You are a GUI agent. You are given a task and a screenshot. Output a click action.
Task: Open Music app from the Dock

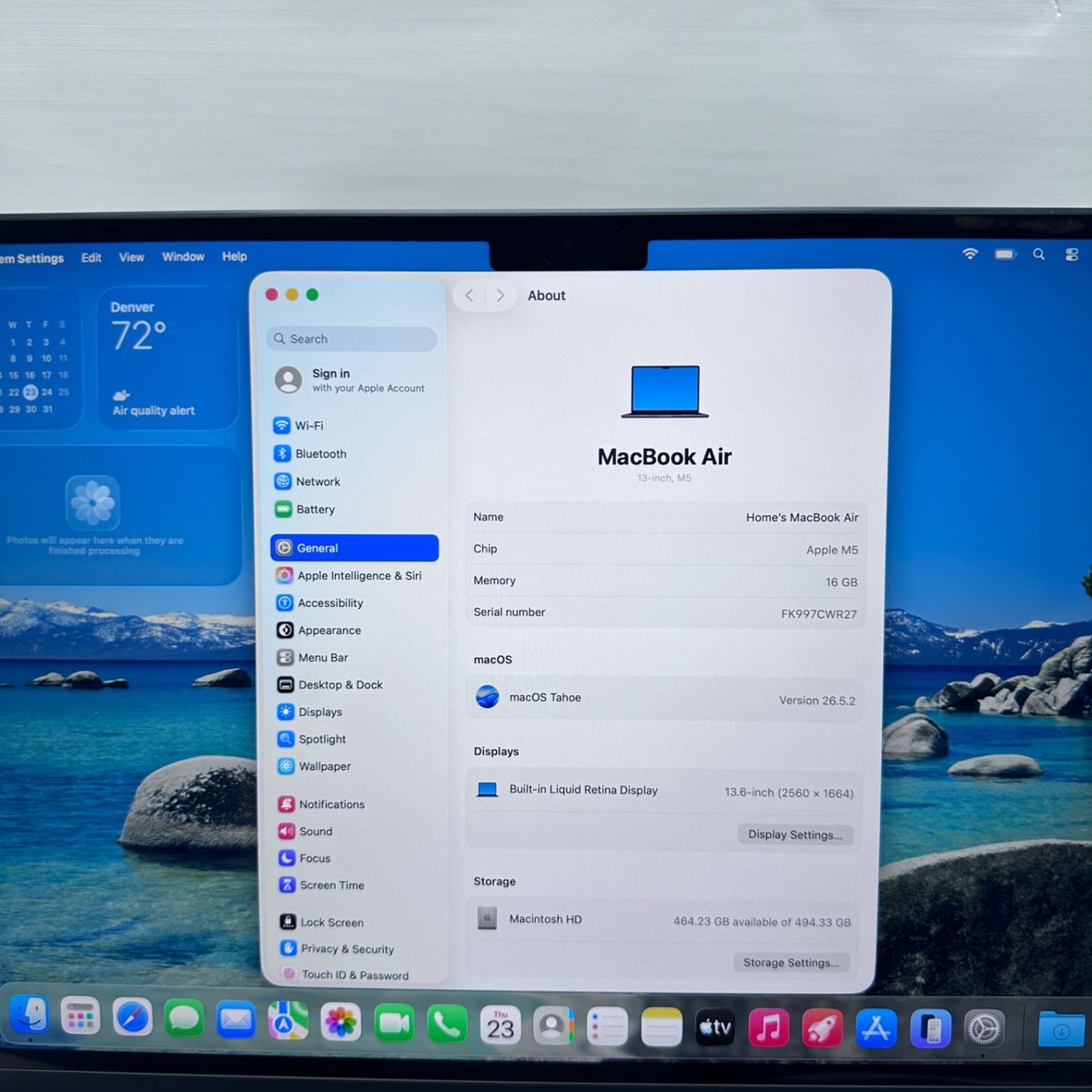[x=769, y=1028]
